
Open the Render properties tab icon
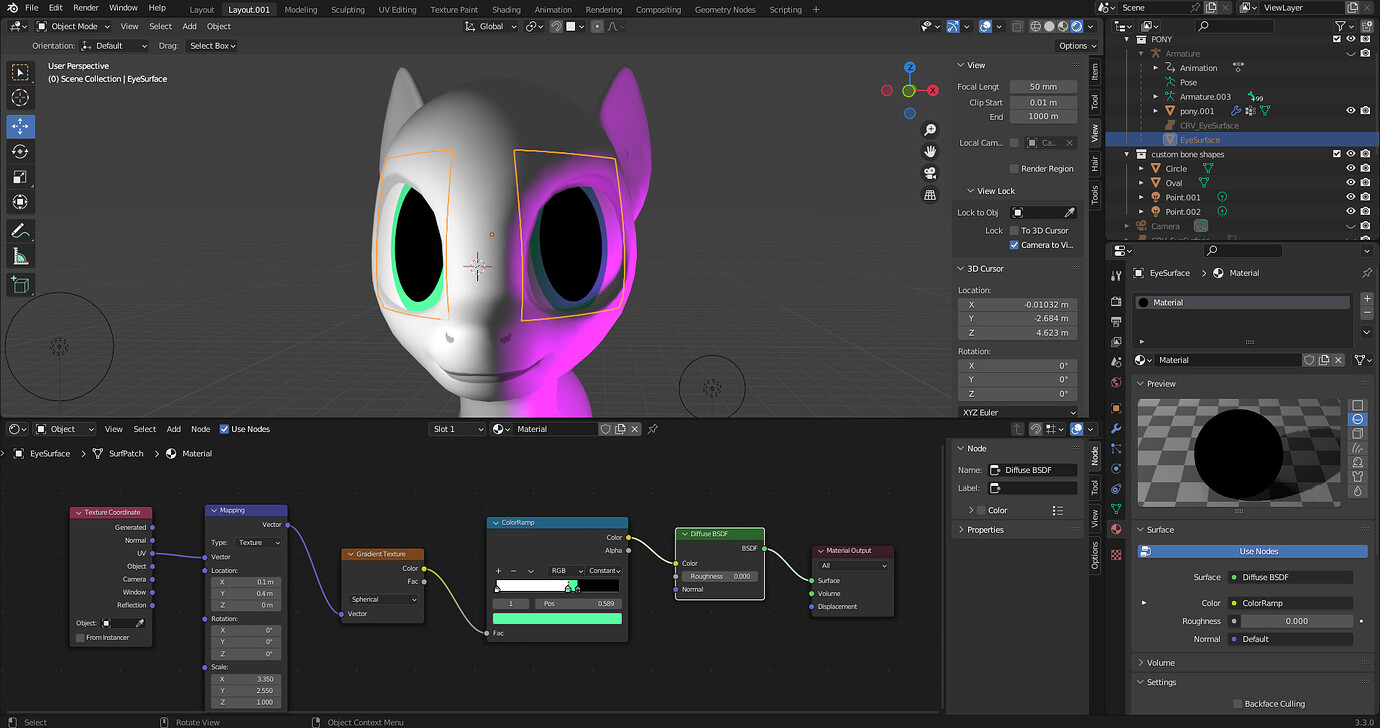pyautogui.click(x=1117, y=302)
